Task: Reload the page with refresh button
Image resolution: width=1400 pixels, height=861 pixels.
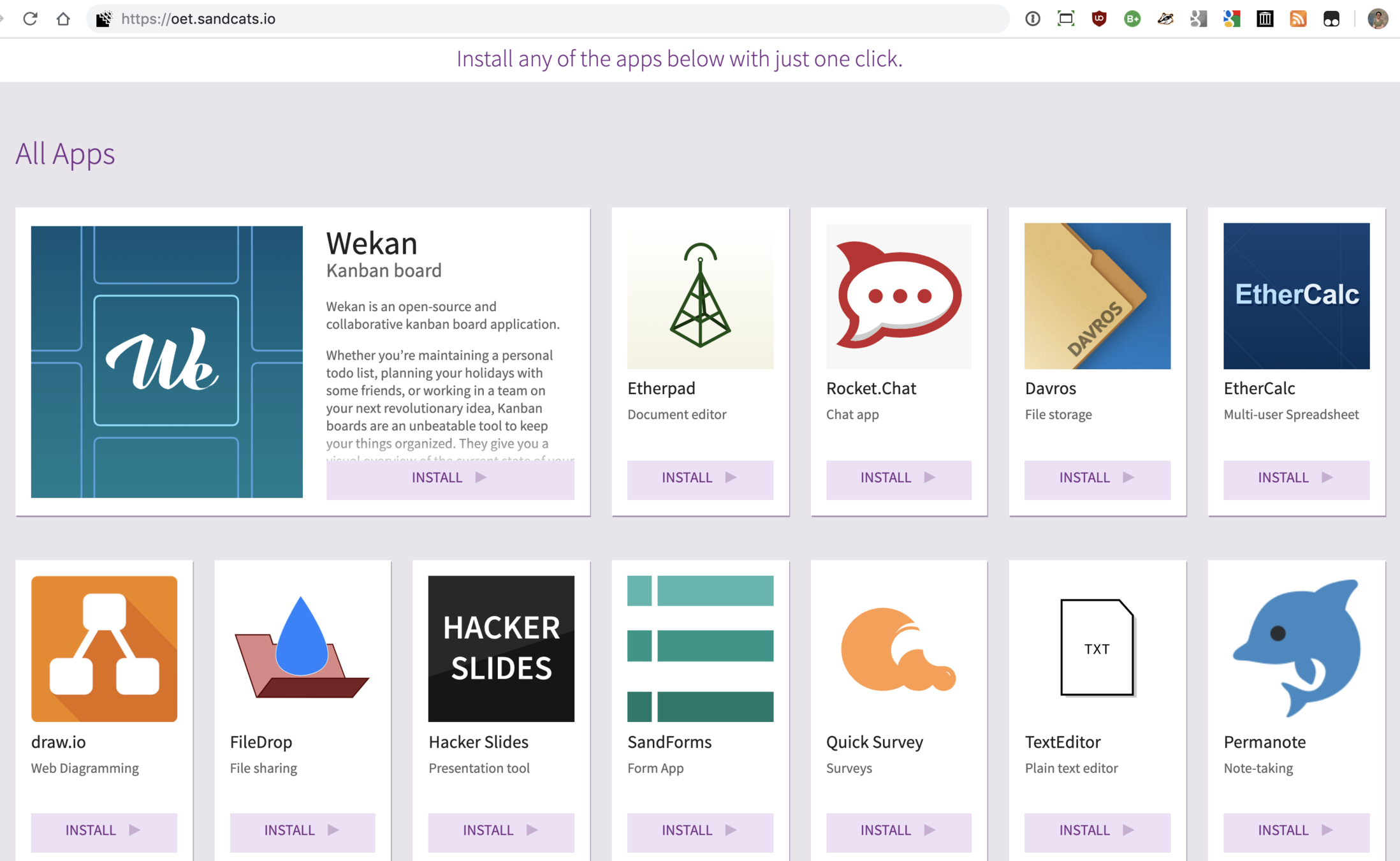Action: [x=30, y=18]
